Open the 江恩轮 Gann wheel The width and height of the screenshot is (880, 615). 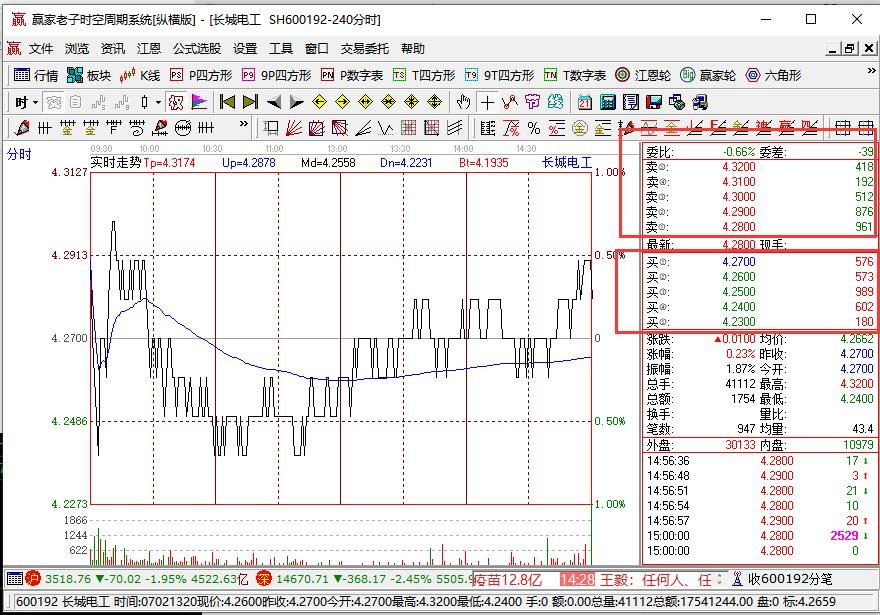643,75
